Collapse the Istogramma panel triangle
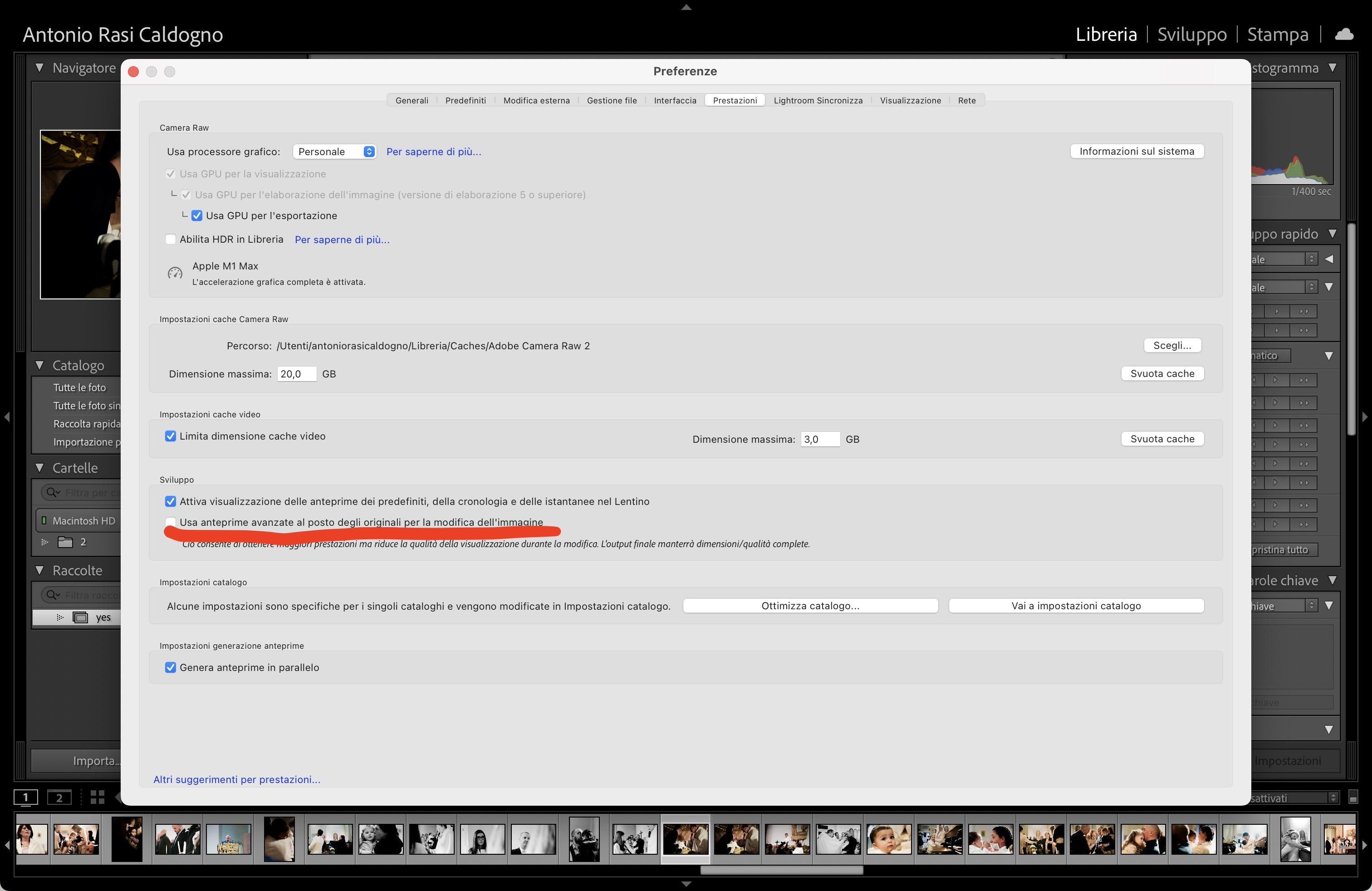Viewport: 1372px width, 891px height. [x=1332, y=68]
